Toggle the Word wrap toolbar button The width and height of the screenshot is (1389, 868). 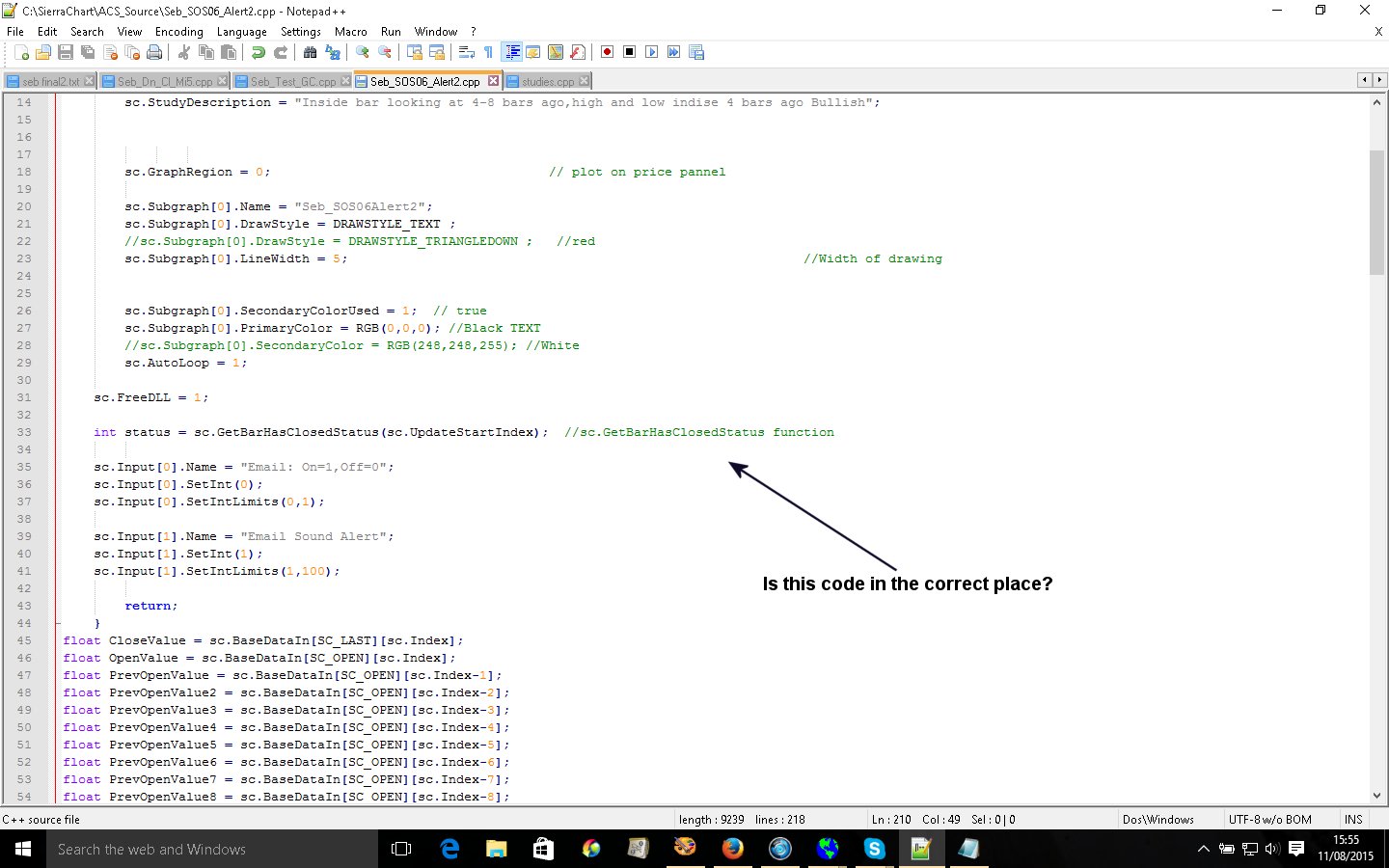click(466, 52)
